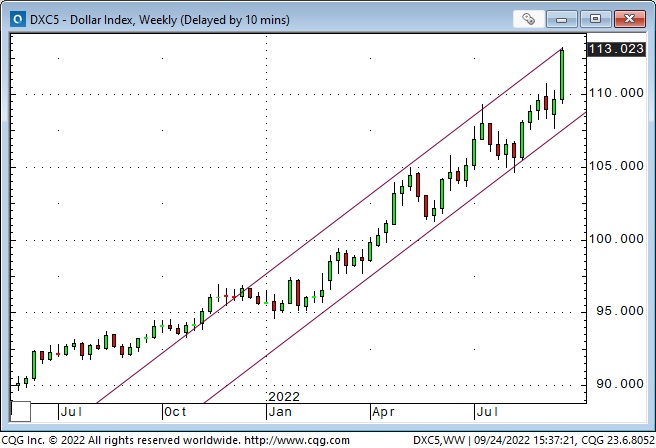Click the small box at time axis left corner
The width and height of the screenshot is (656, 448).
point(20,411)
